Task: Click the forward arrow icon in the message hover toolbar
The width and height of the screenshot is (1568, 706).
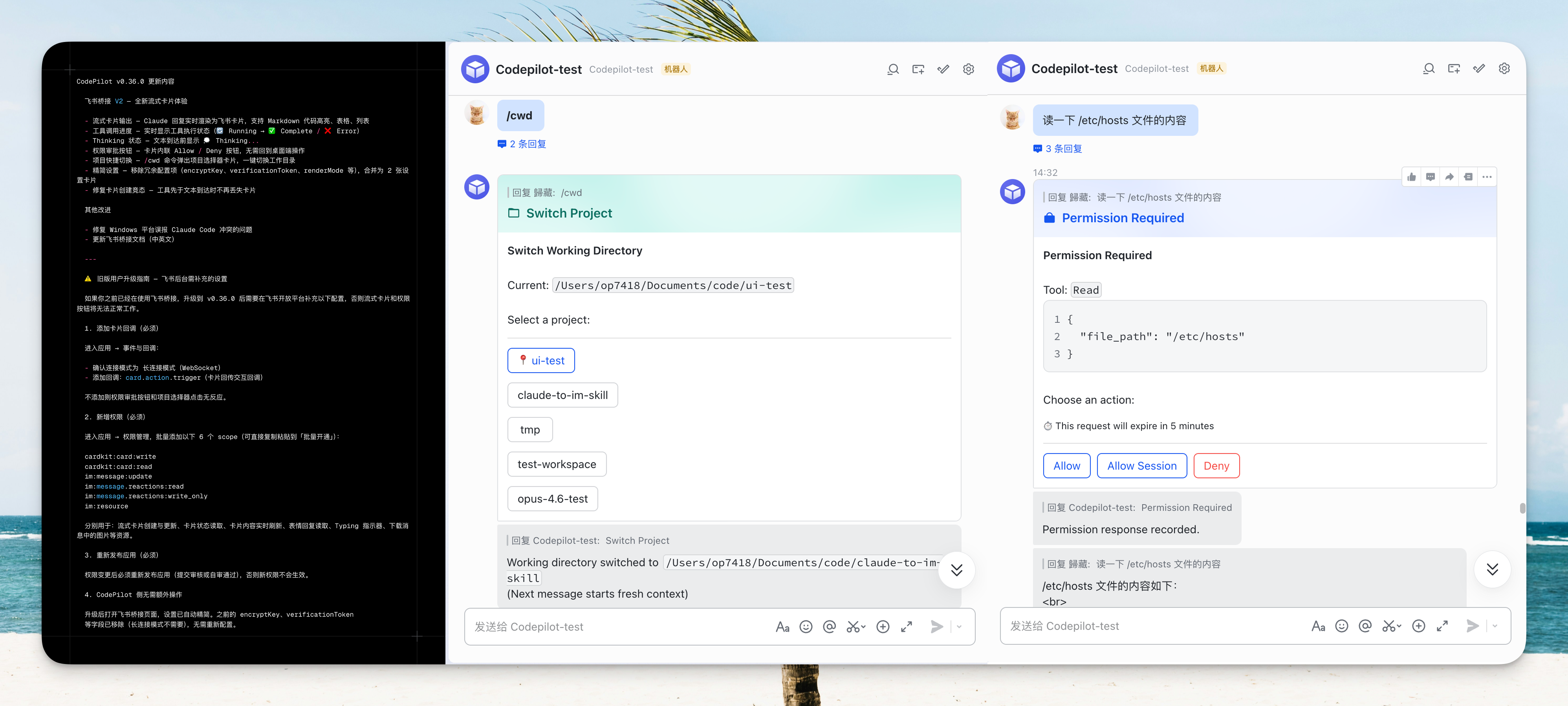Action: [1449, 177]
